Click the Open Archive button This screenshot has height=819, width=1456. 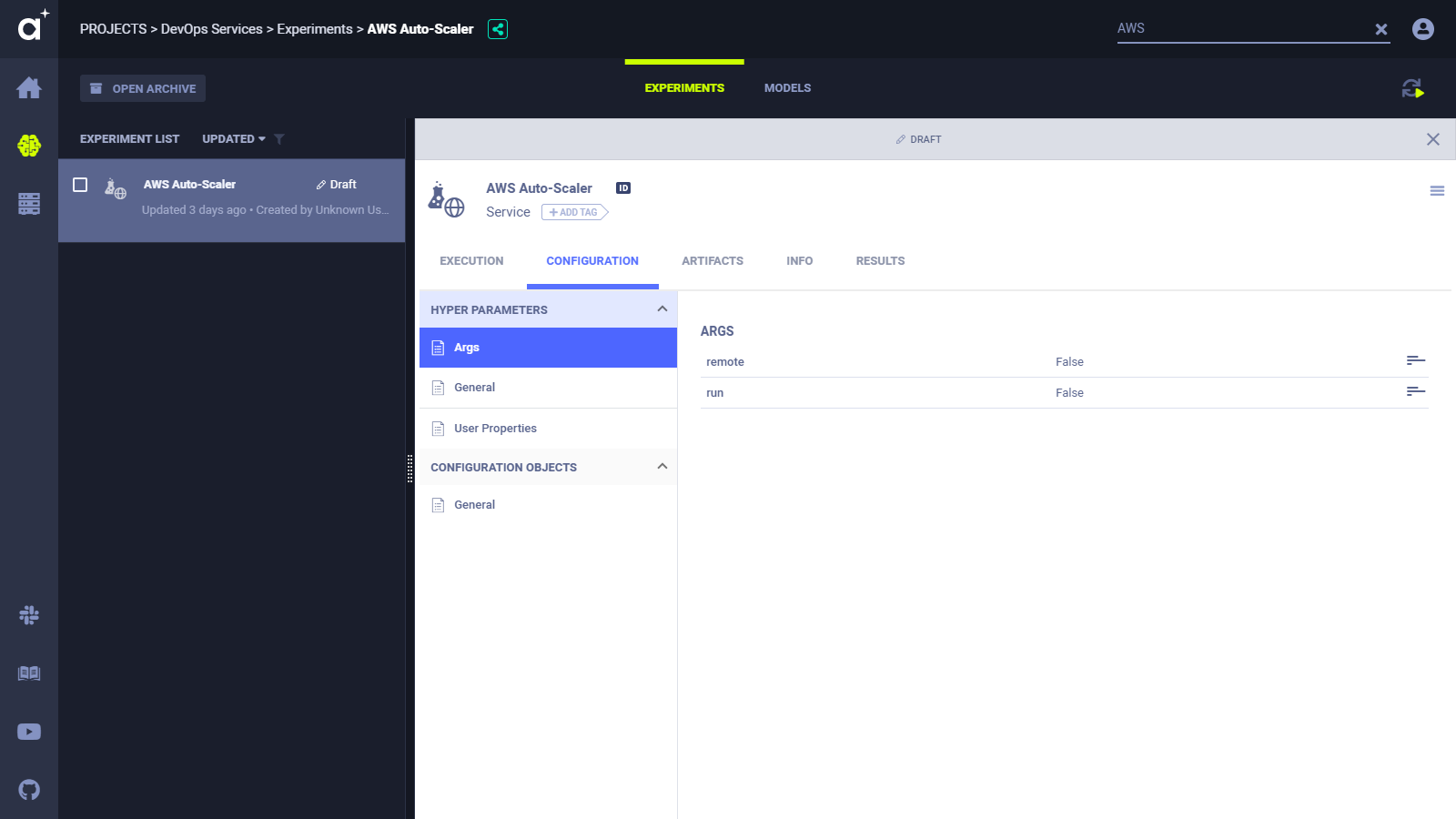click(143, 88)
